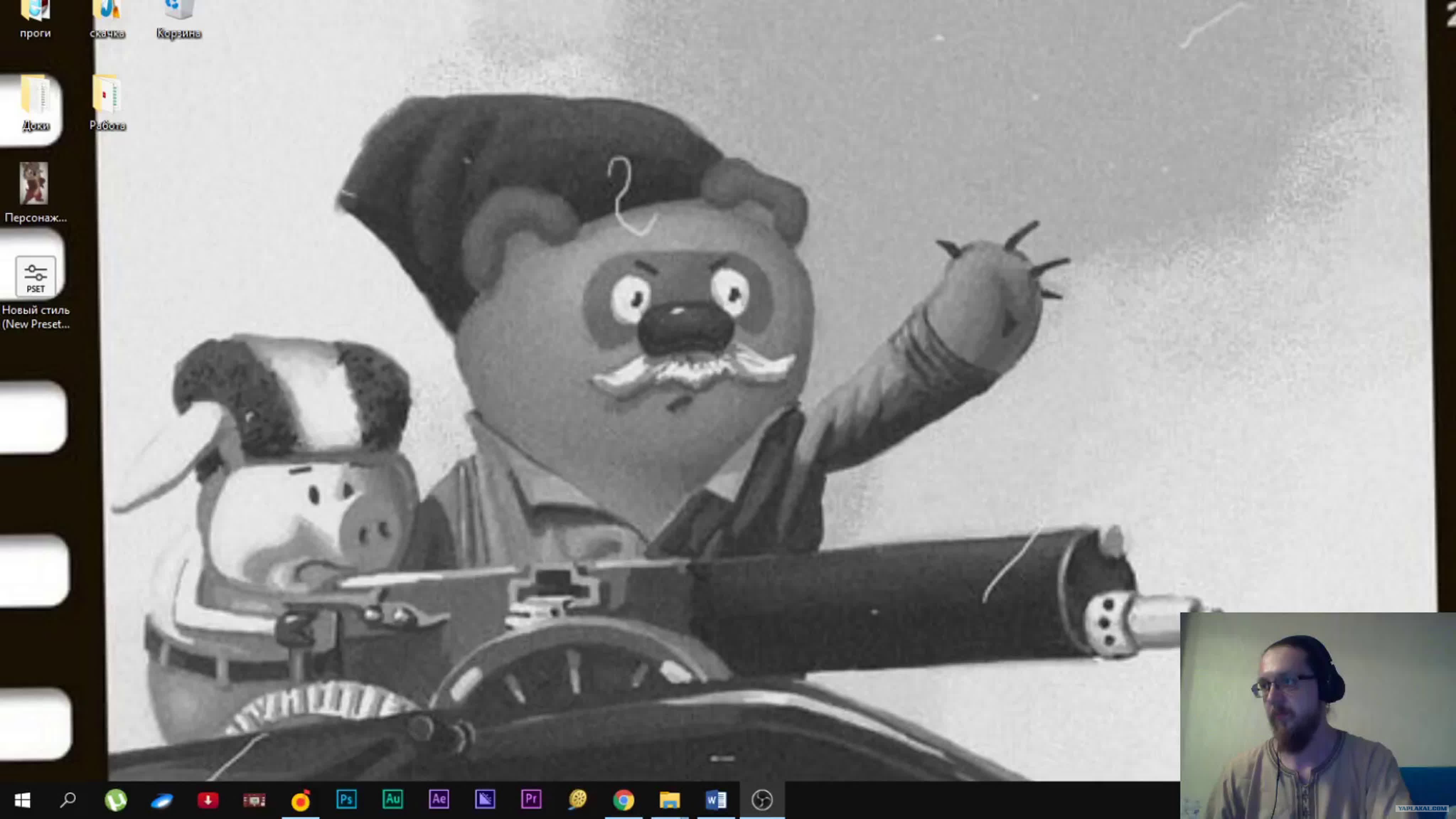The height and width of the screenshot is (819, 1456).
Task: Launch Adobe Premiere Pro from the taskbar
Action: click(531, 799)
